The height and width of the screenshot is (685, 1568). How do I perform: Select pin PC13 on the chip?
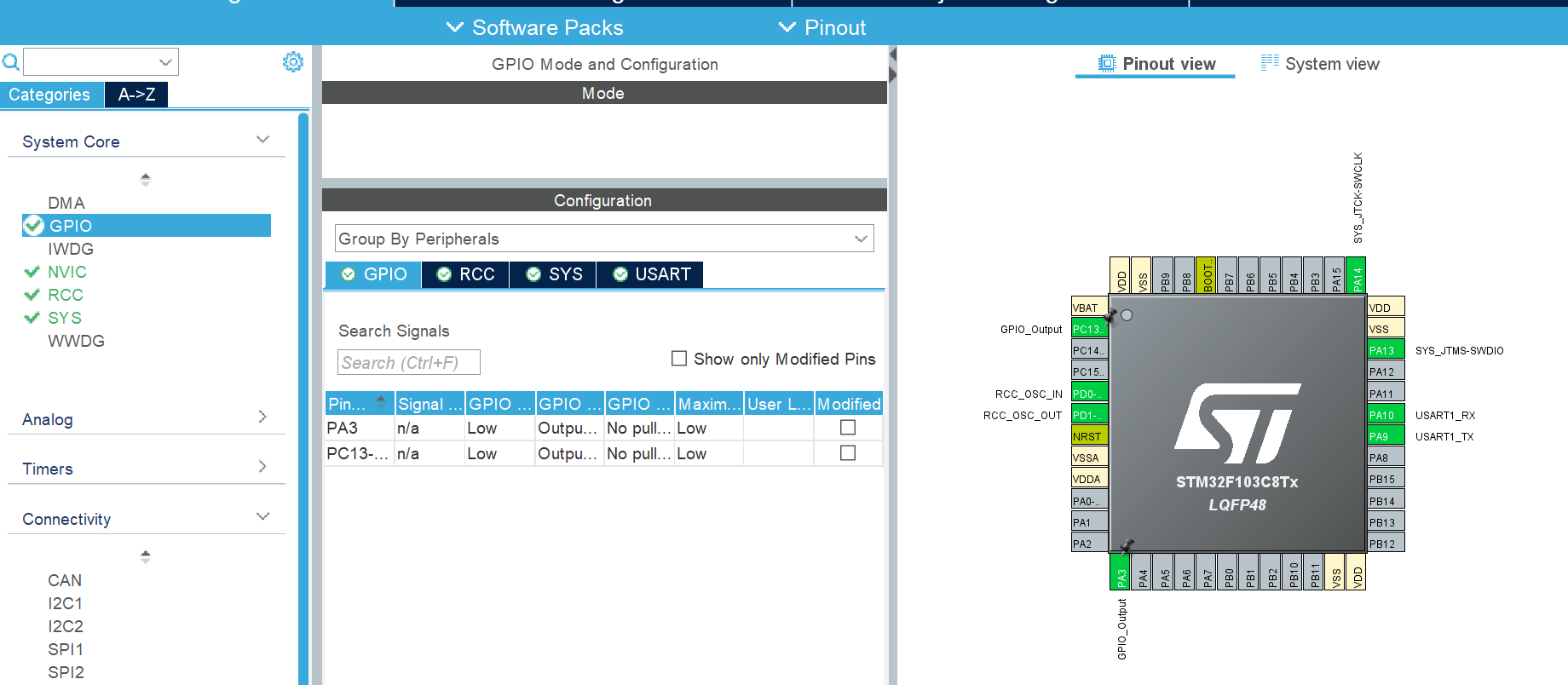[1089, 329]
